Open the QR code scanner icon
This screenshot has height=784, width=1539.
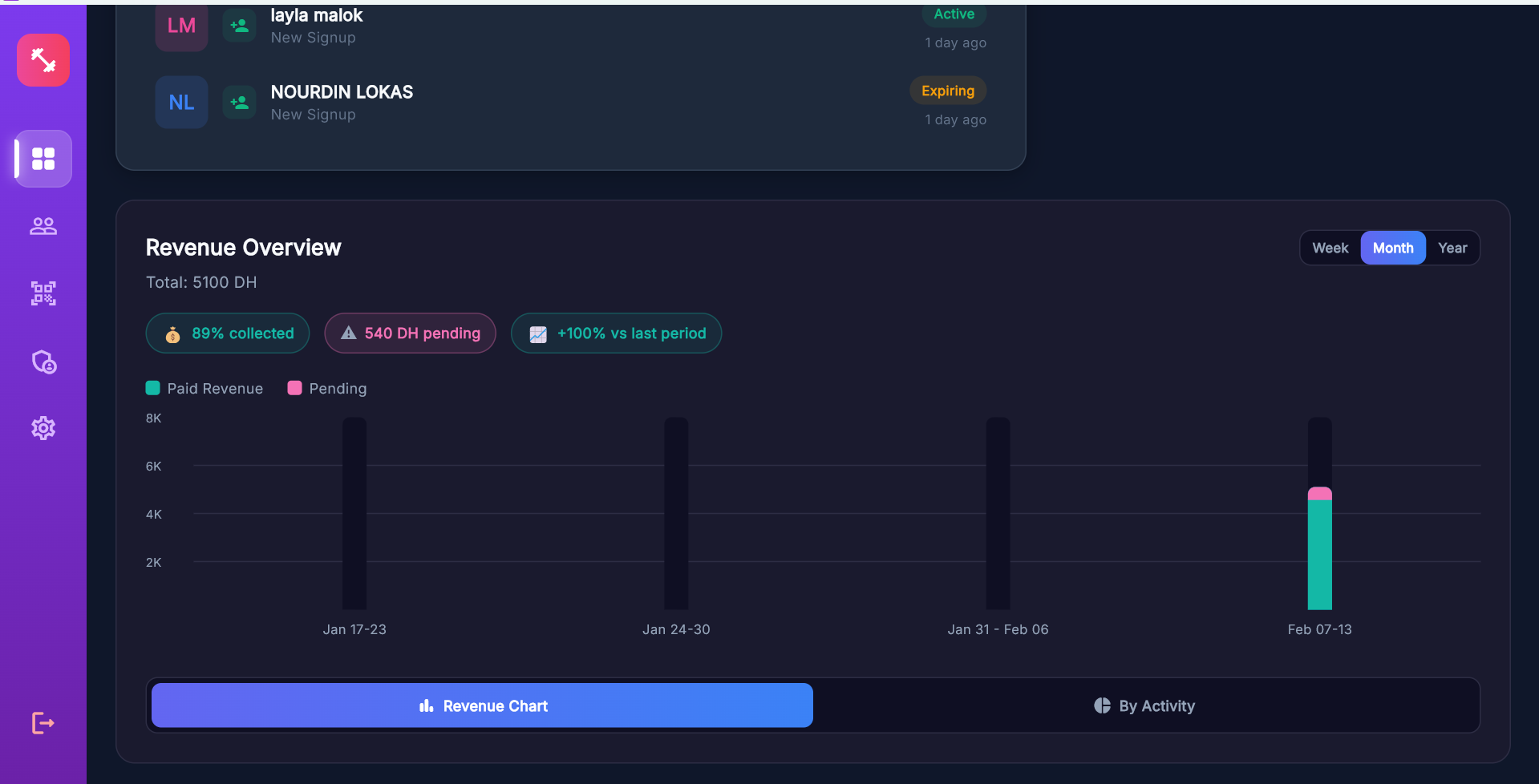[x=43, y=293]
